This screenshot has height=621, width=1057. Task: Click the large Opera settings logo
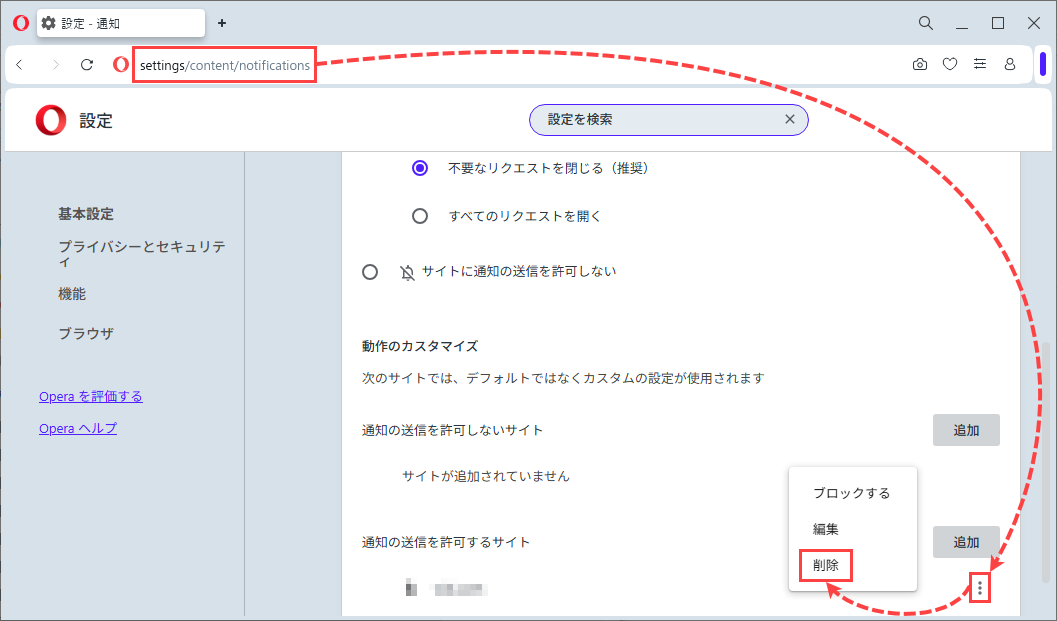[x=51, y=121]
